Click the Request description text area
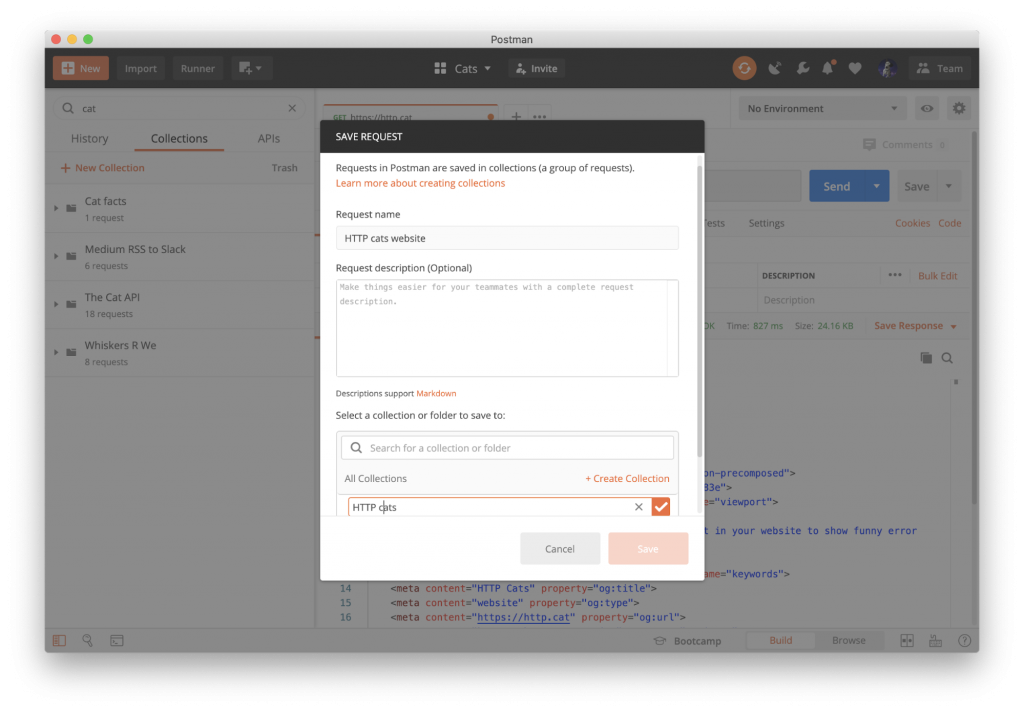 [x=507, y=328]
